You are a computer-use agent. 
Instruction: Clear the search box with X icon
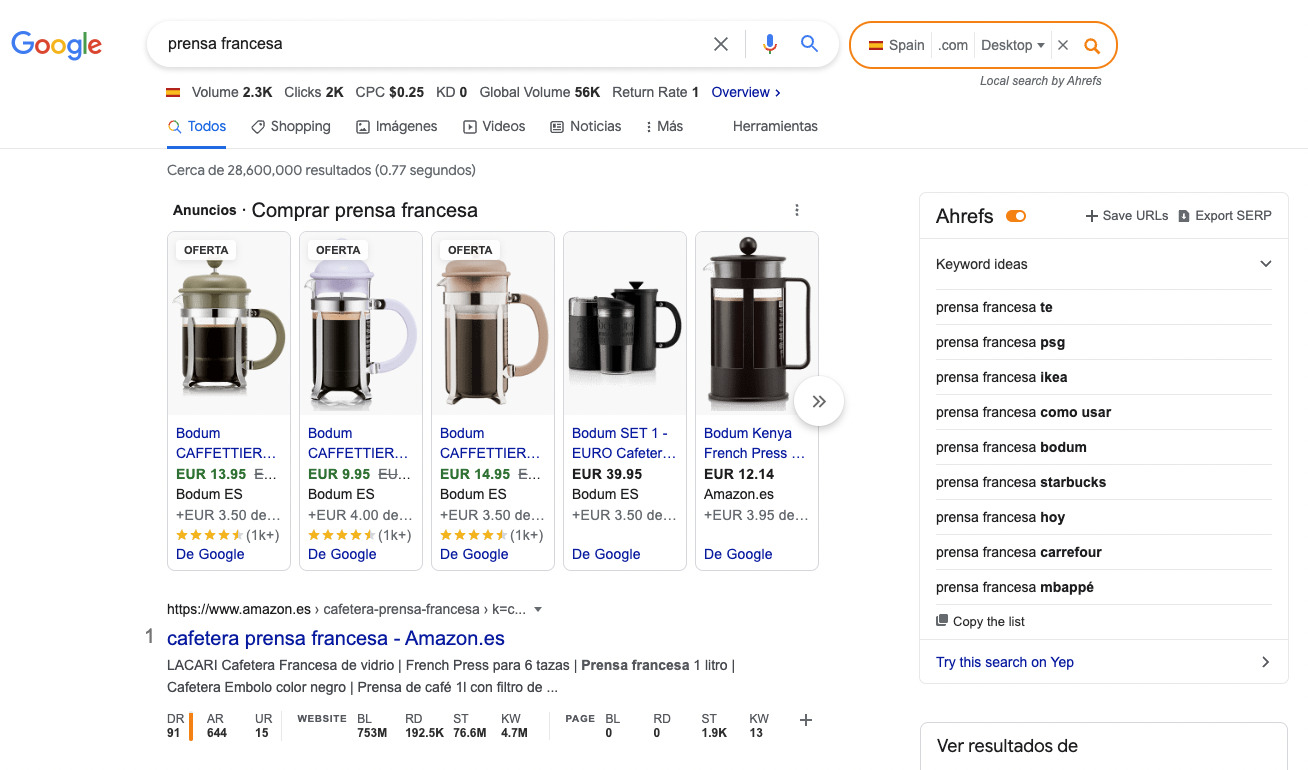pyautogui.click(x=721, y=44)
